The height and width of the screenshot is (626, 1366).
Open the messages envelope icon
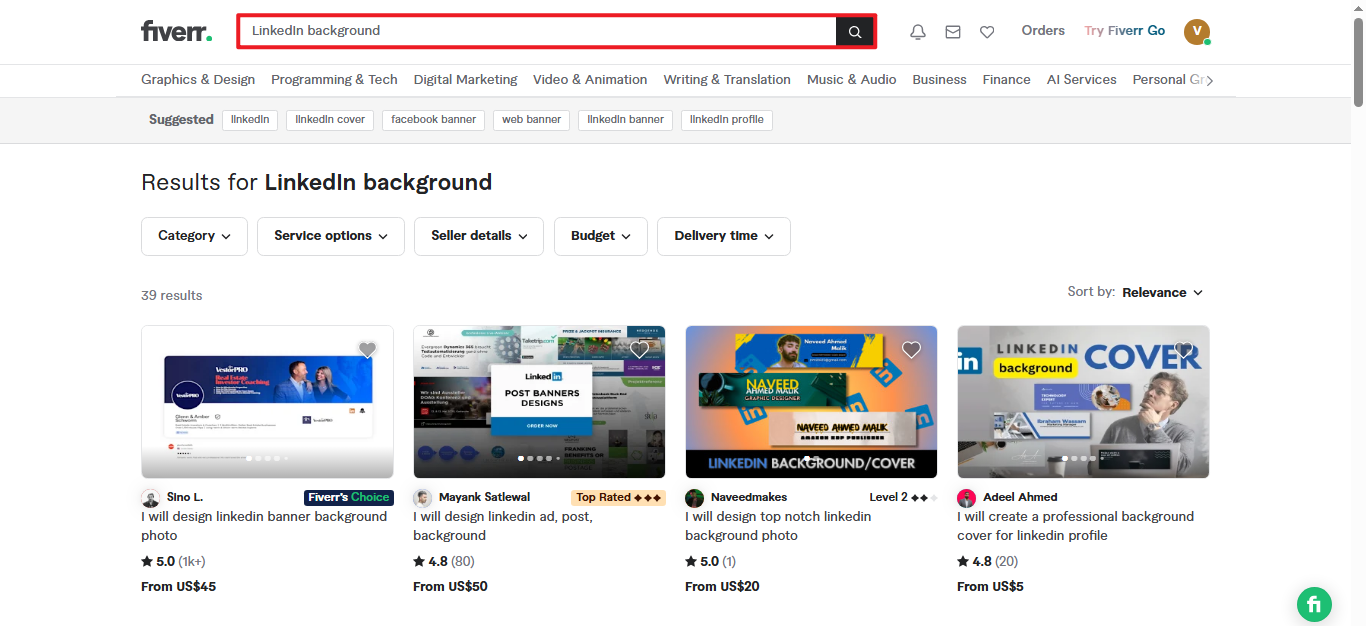[x=953, y=32]
